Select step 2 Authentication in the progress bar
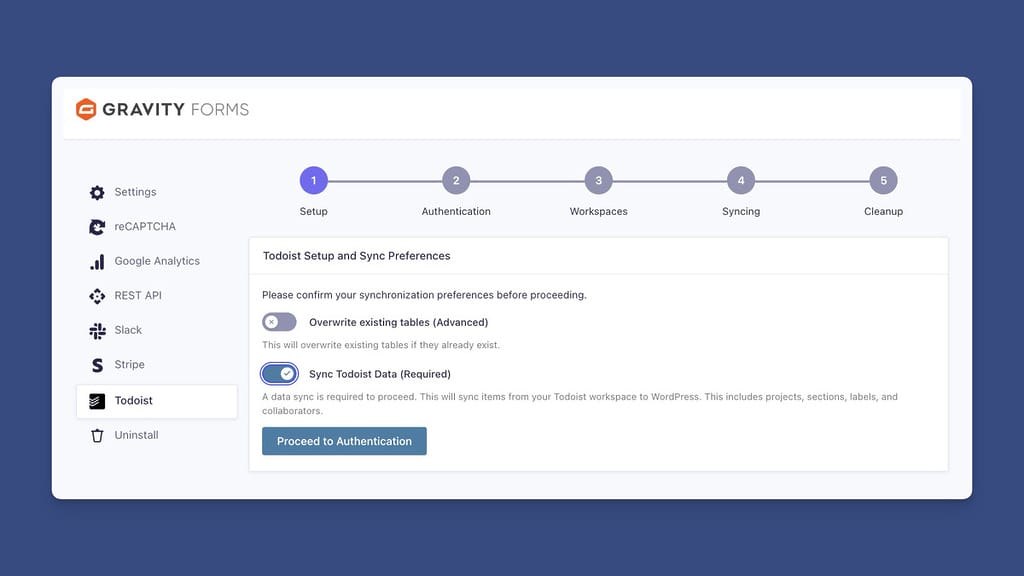Image resolution: width=1024 pixels, height=576 pixels. click(x=455, y=180)
